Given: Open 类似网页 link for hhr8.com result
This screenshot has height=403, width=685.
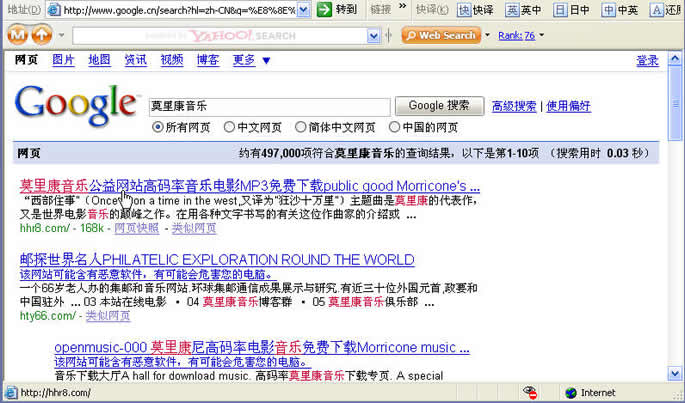Looking at the screenshot, I should tap(194, 228).
